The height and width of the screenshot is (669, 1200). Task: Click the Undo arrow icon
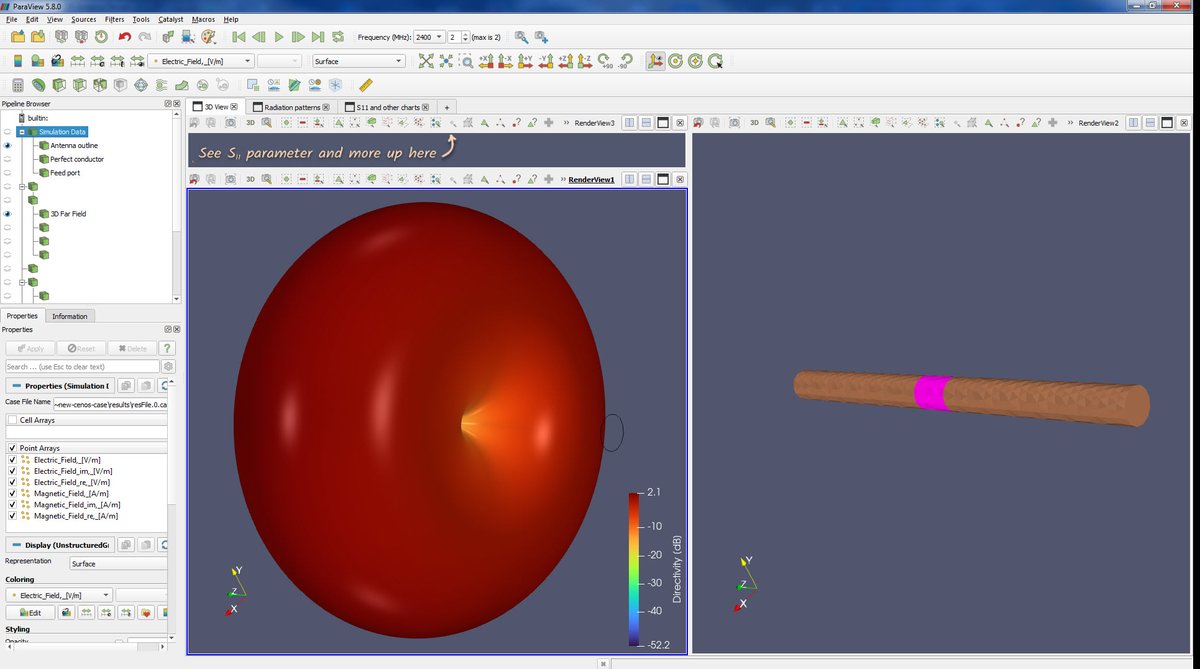(x=125, y=37)
